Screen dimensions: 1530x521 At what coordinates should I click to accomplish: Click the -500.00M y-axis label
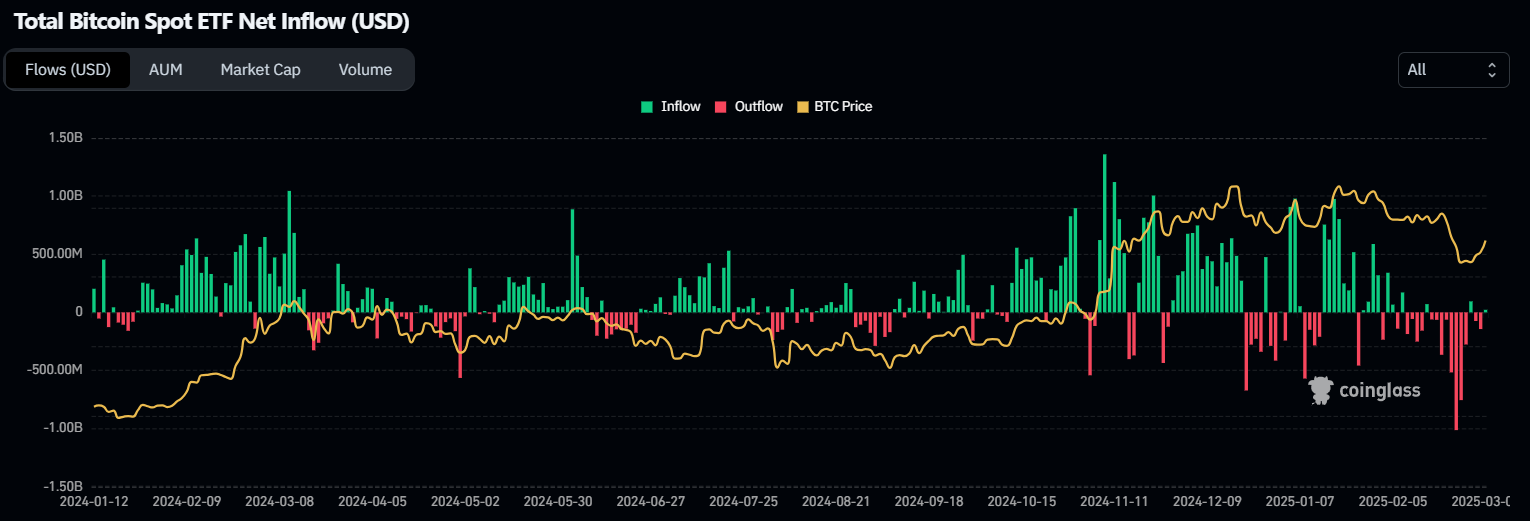tap(55, 370)
